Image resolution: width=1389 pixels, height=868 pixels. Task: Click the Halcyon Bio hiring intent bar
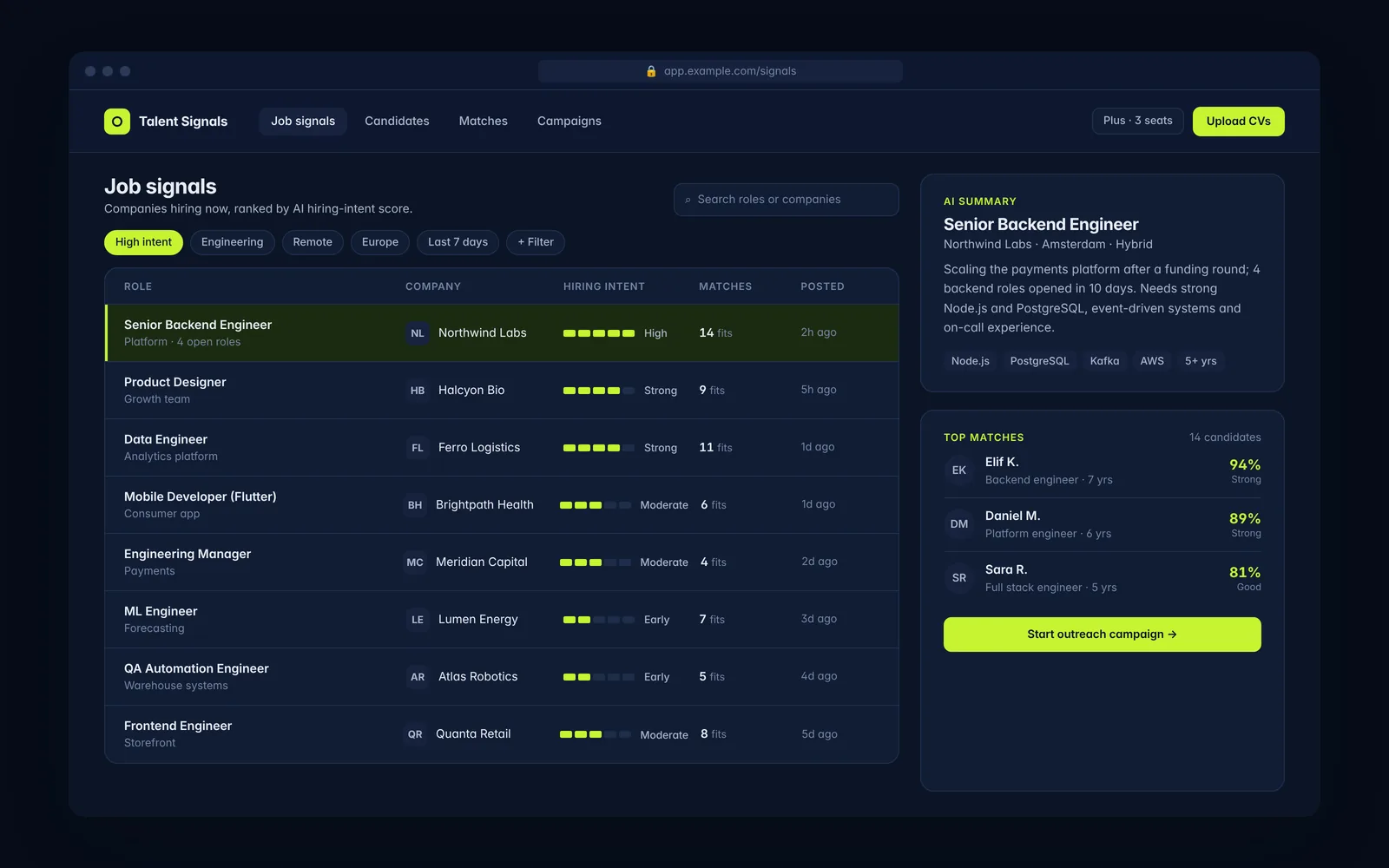599,391
